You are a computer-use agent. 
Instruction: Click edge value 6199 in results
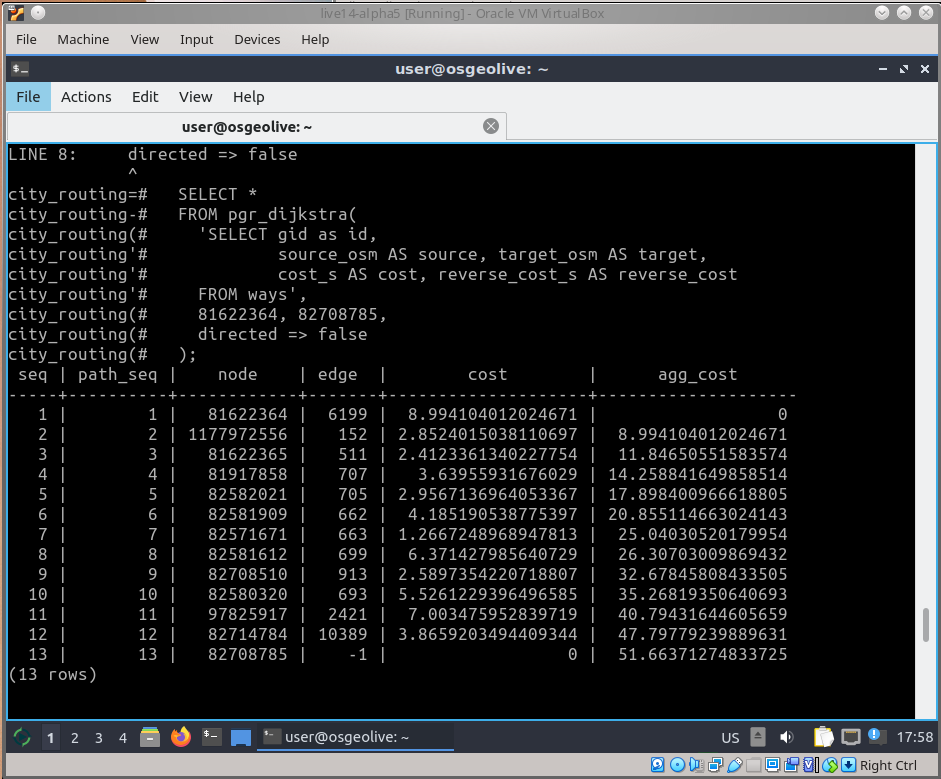pos(347,414)
